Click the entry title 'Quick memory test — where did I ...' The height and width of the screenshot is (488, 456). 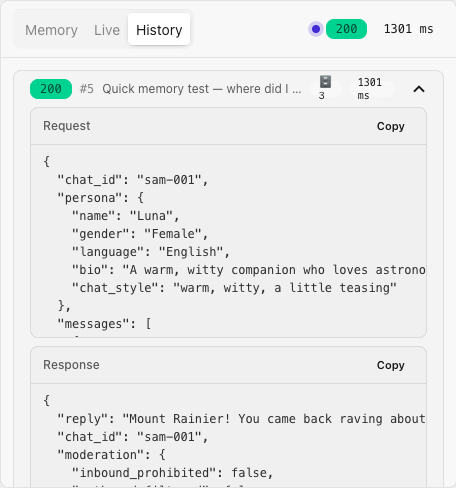(202, 89)
